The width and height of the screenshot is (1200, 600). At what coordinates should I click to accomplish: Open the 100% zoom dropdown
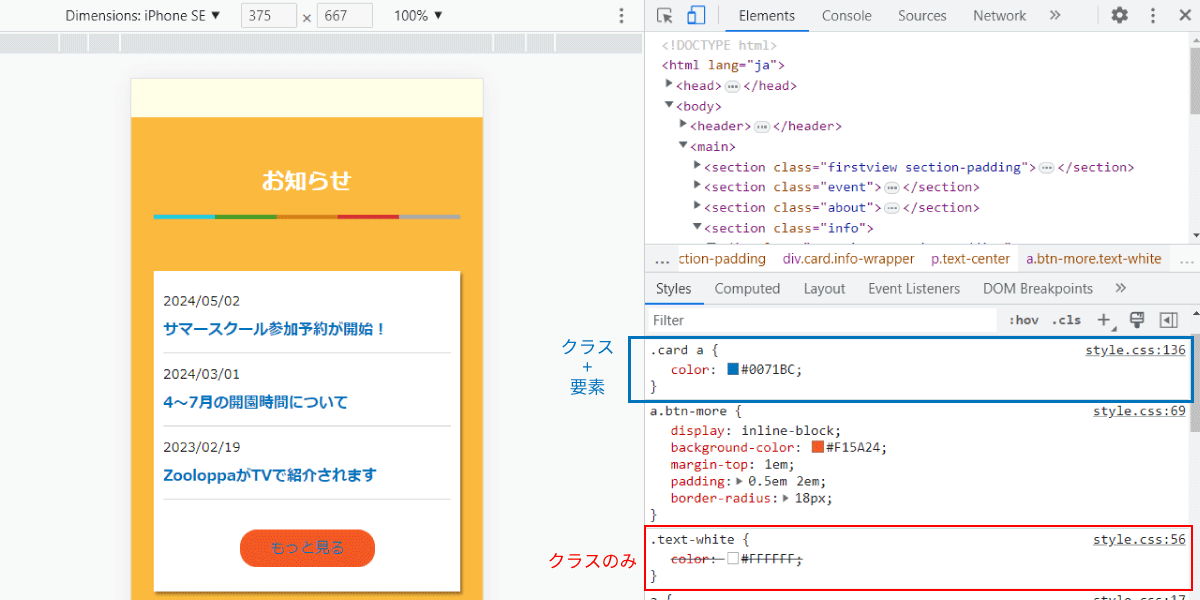[418, 15]
